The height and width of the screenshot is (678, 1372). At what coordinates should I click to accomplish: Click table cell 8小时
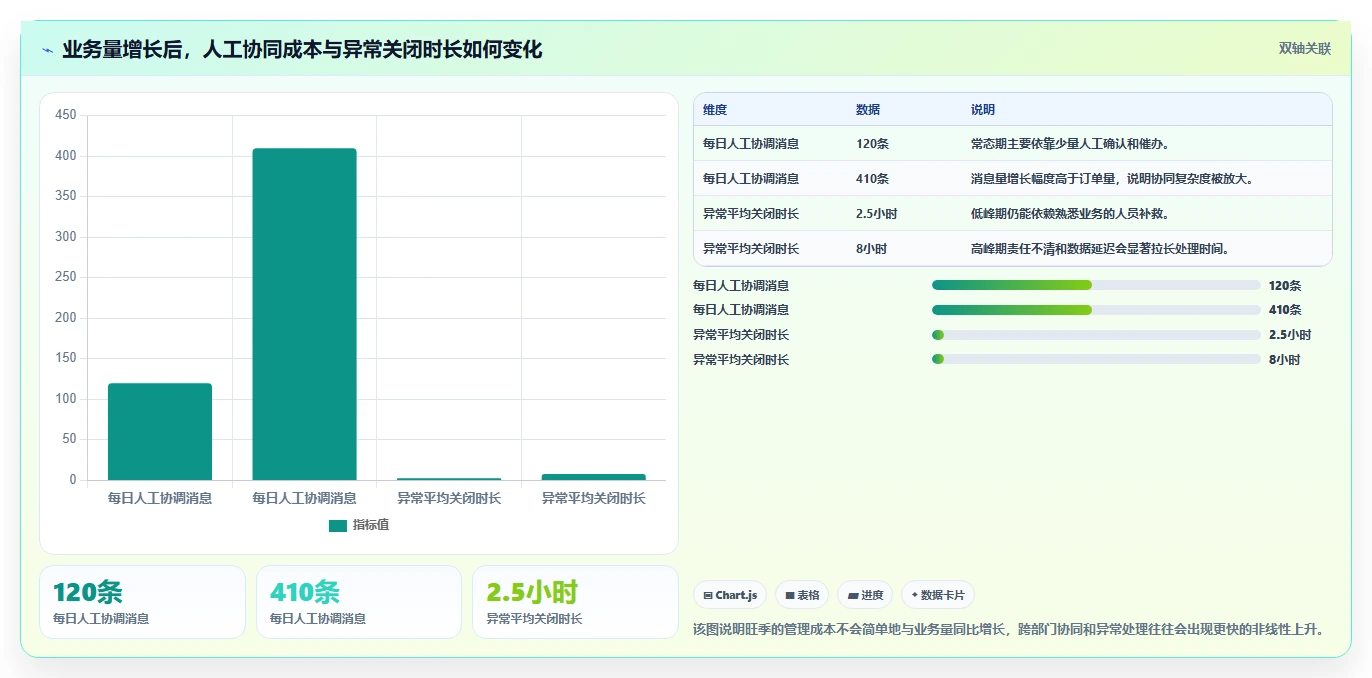click(x=872, y=249)
